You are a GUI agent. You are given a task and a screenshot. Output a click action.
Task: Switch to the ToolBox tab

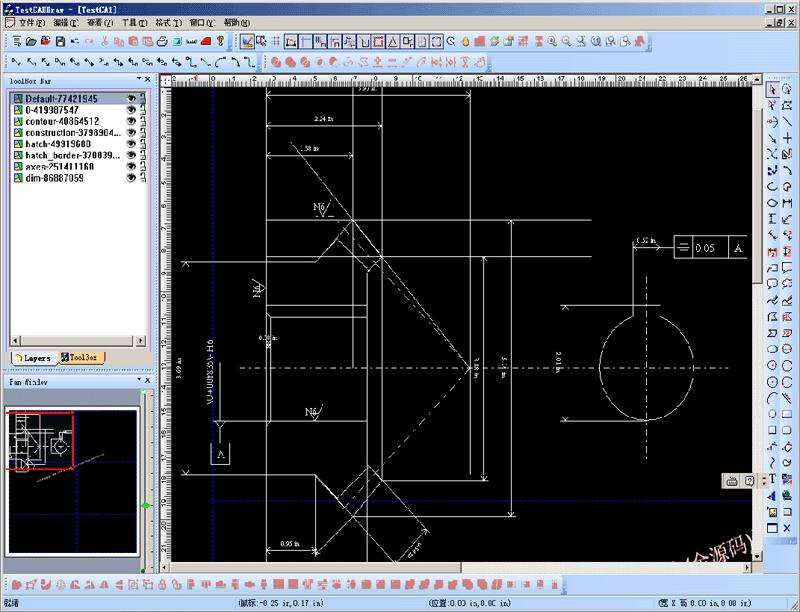[78, 357]
